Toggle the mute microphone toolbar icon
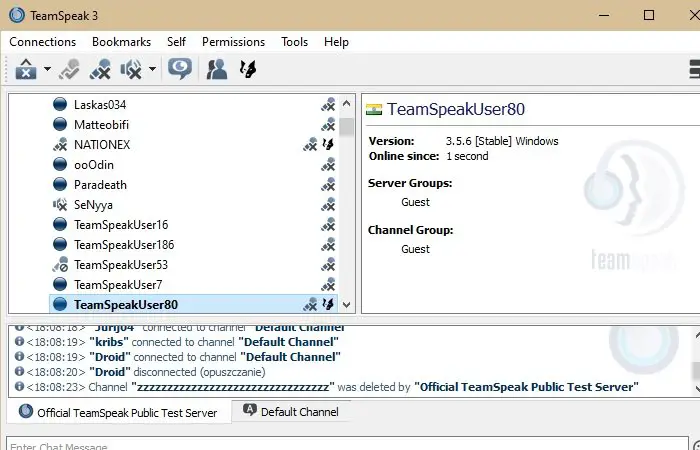This screenshot has width=700, height=450. (100, 69)
